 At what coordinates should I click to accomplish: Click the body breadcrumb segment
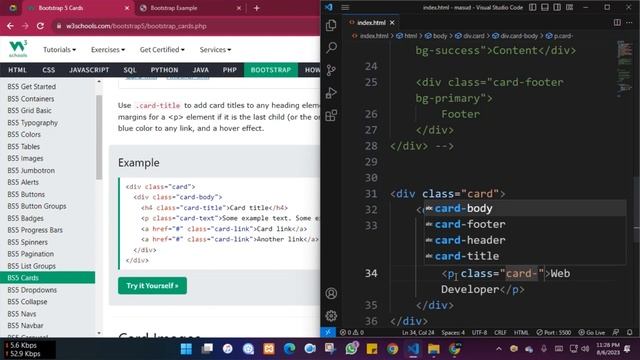pyautogui.click(x=436, y=36)
